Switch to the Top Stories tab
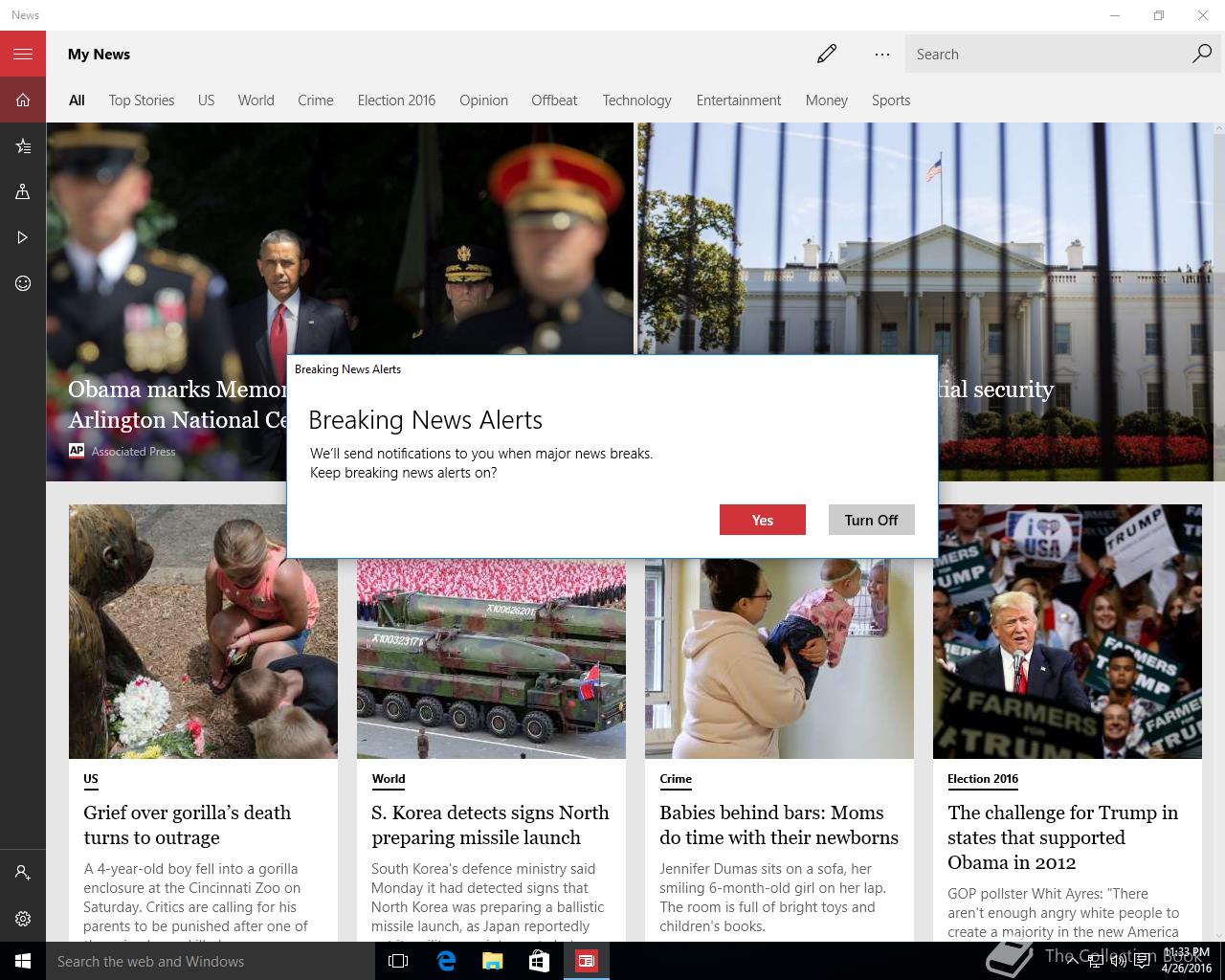 tap(142, 100)
